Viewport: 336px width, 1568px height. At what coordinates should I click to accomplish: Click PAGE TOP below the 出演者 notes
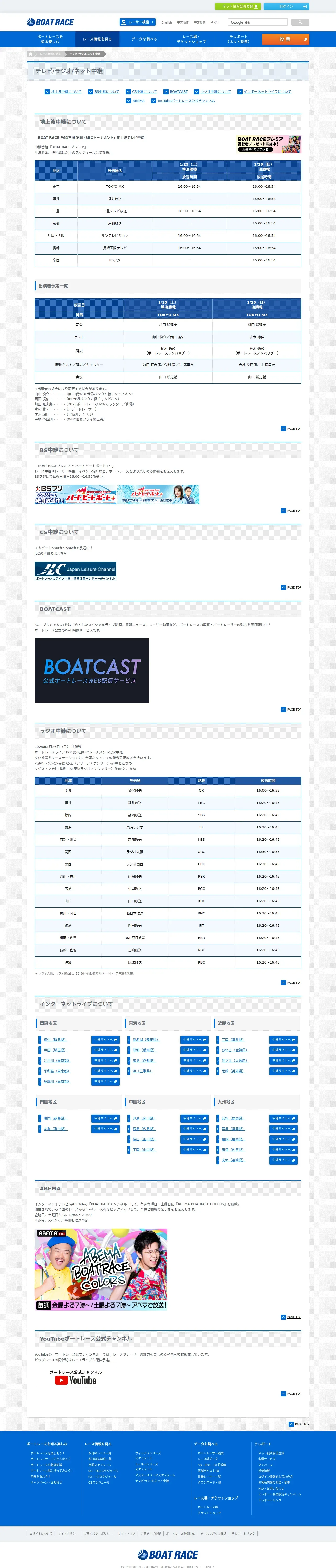291,429
